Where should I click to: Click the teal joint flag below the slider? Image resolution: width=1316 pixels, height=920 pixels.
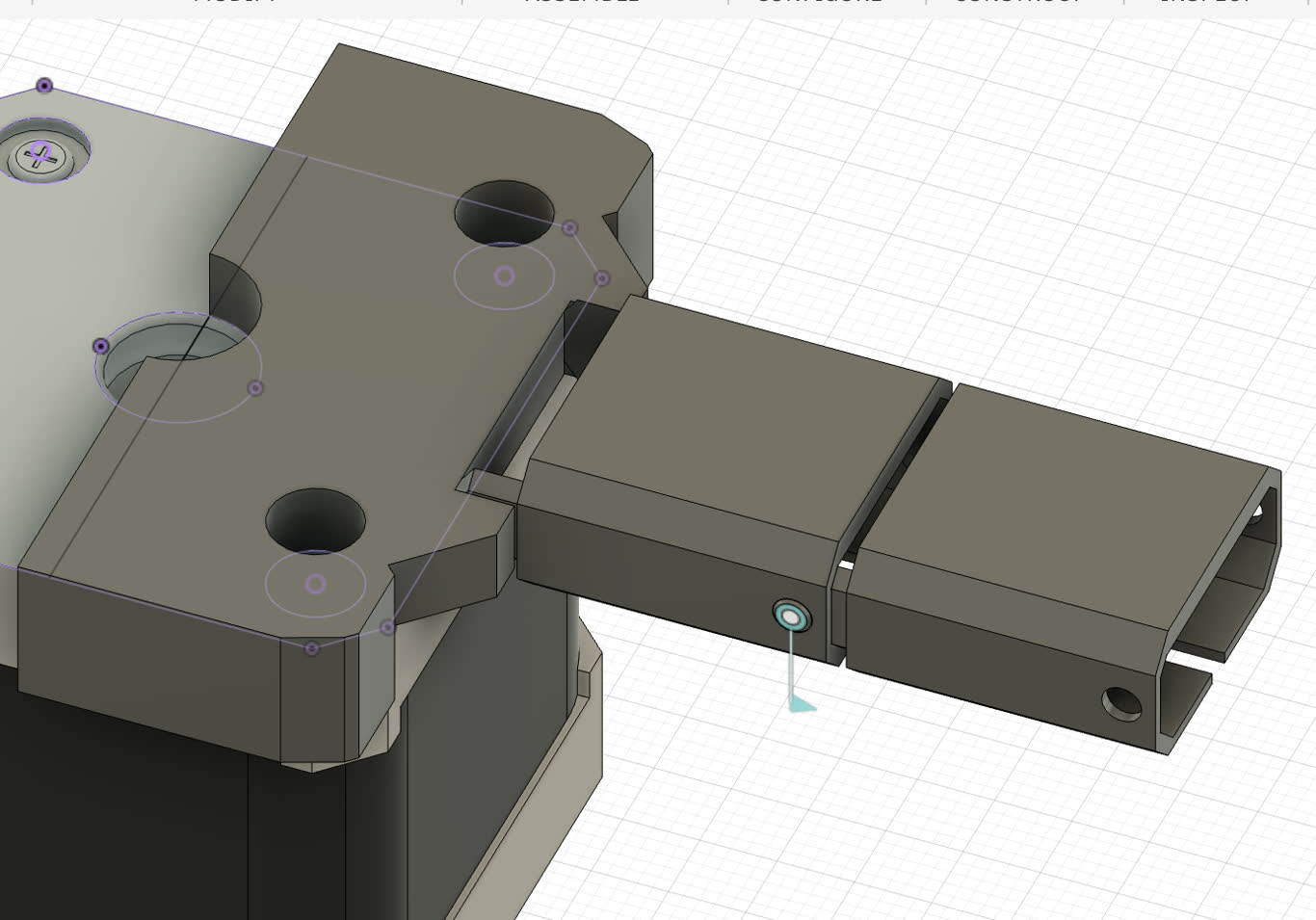coord(802,703)
